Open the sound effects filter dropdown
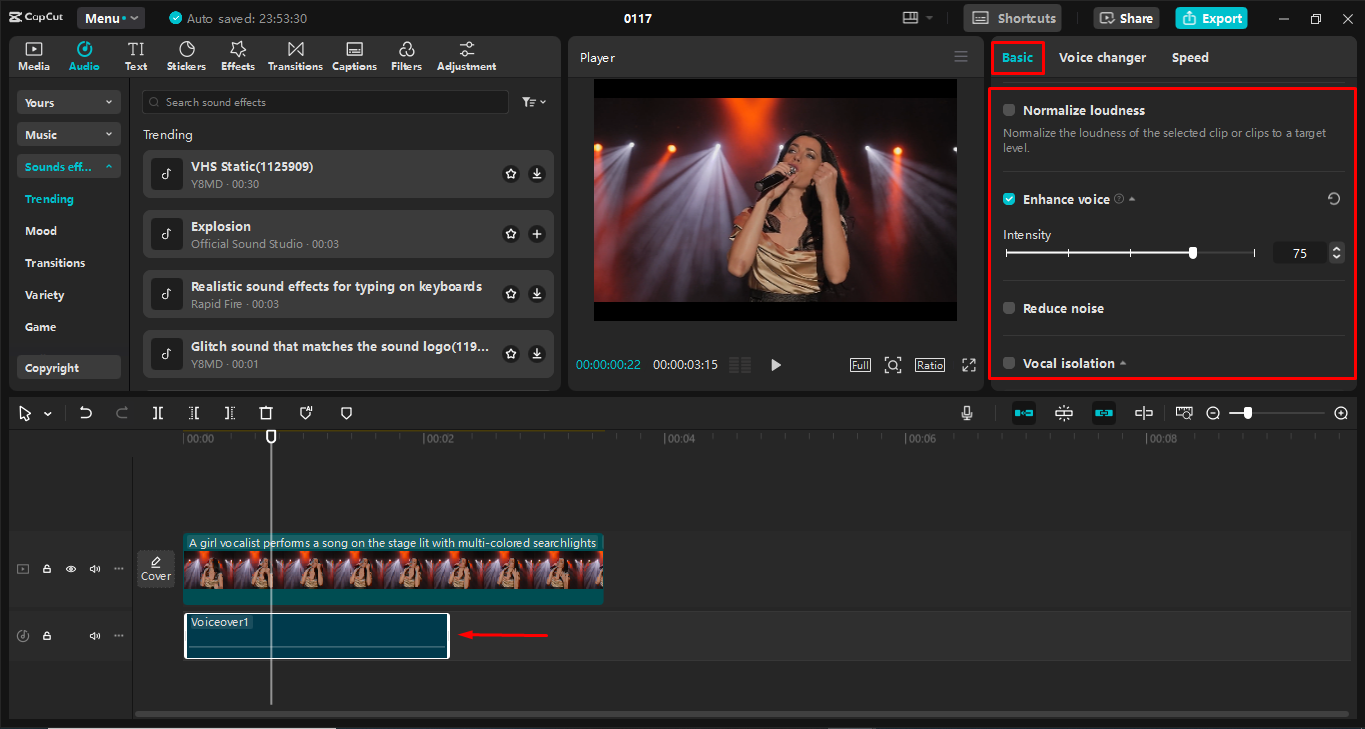 534,102
